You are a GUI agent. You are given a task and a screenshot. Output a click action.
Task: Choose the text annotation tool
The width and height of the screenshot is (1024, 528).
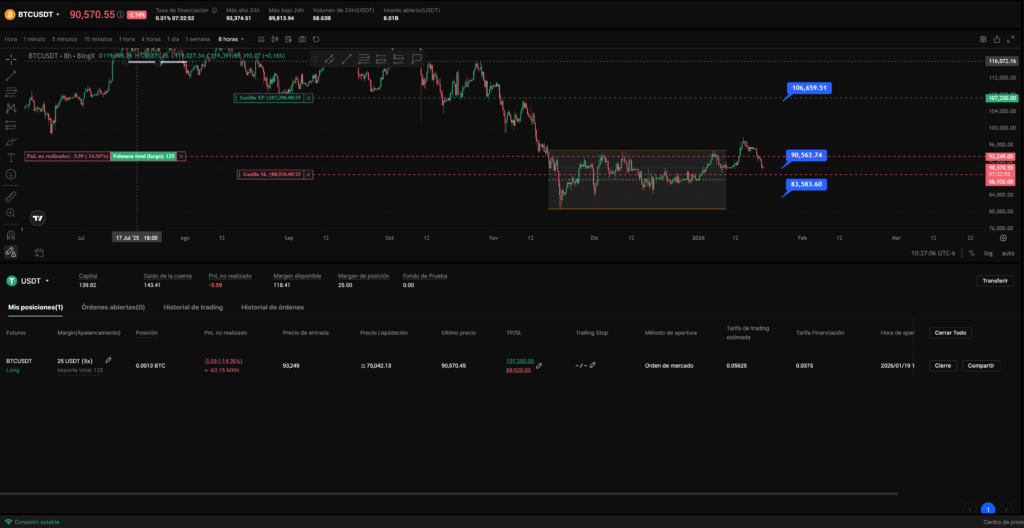(x=11, y=157)
